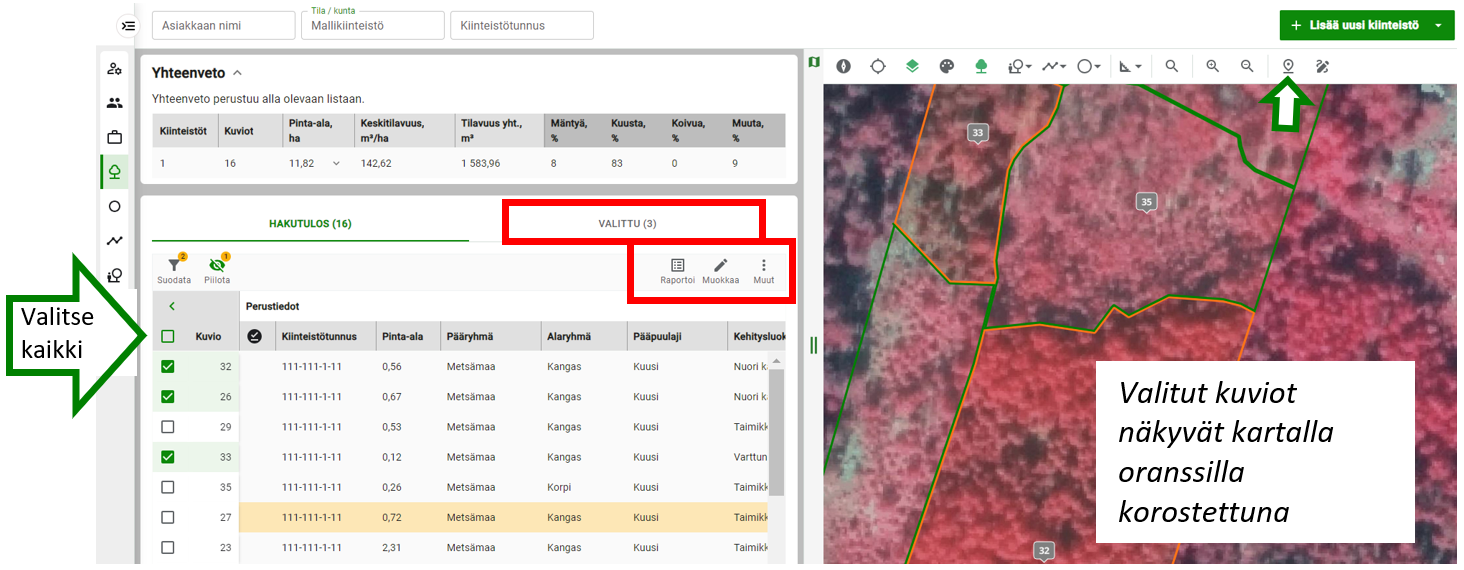Tick the select all checkbox in header

tap(168, 337)
